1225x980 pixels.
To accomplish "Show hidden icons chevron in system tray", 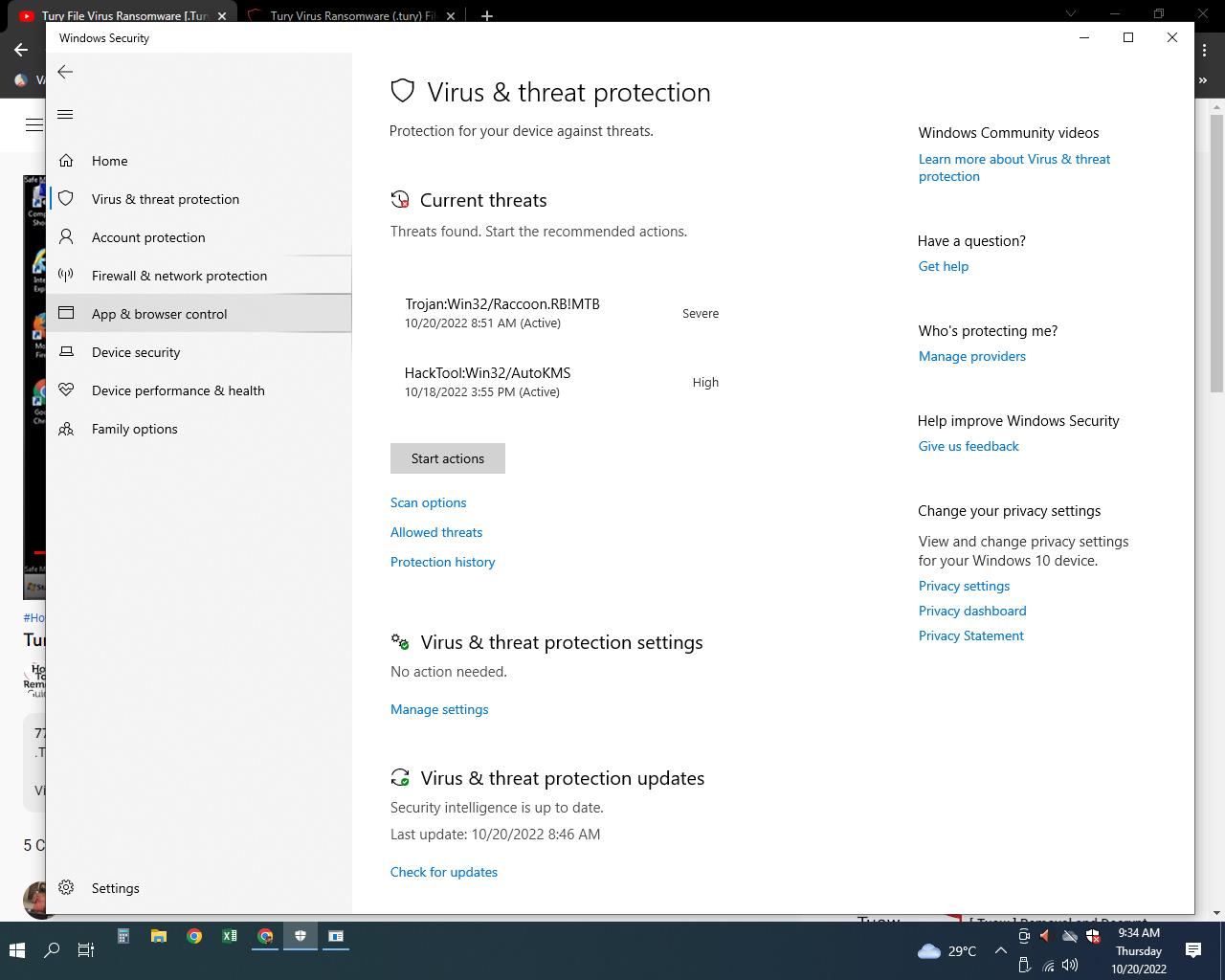I will (x=1000, y=950).
